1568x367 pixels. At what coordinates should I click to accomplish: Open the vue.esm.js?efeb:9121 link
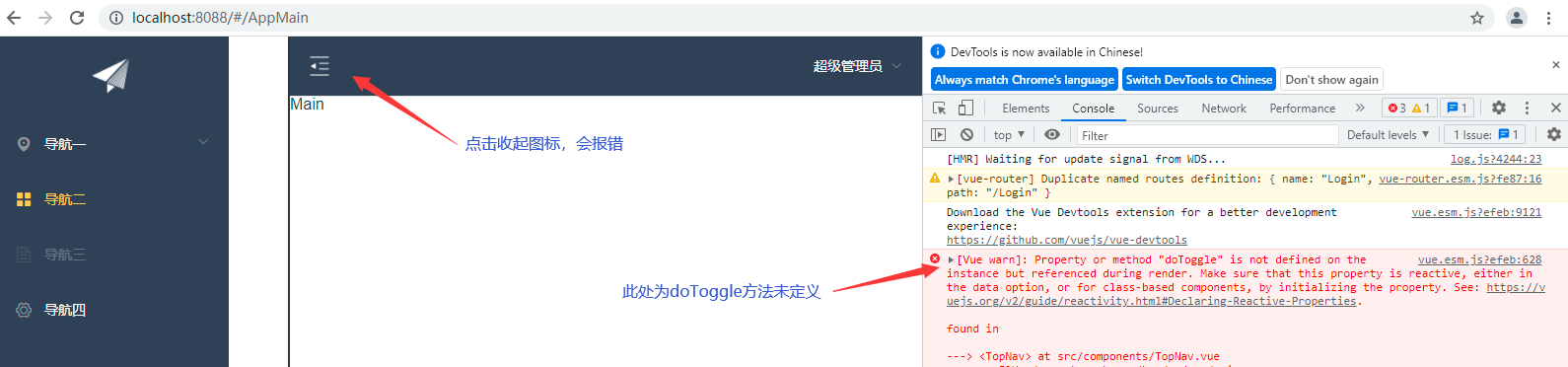coord(1476,212)
